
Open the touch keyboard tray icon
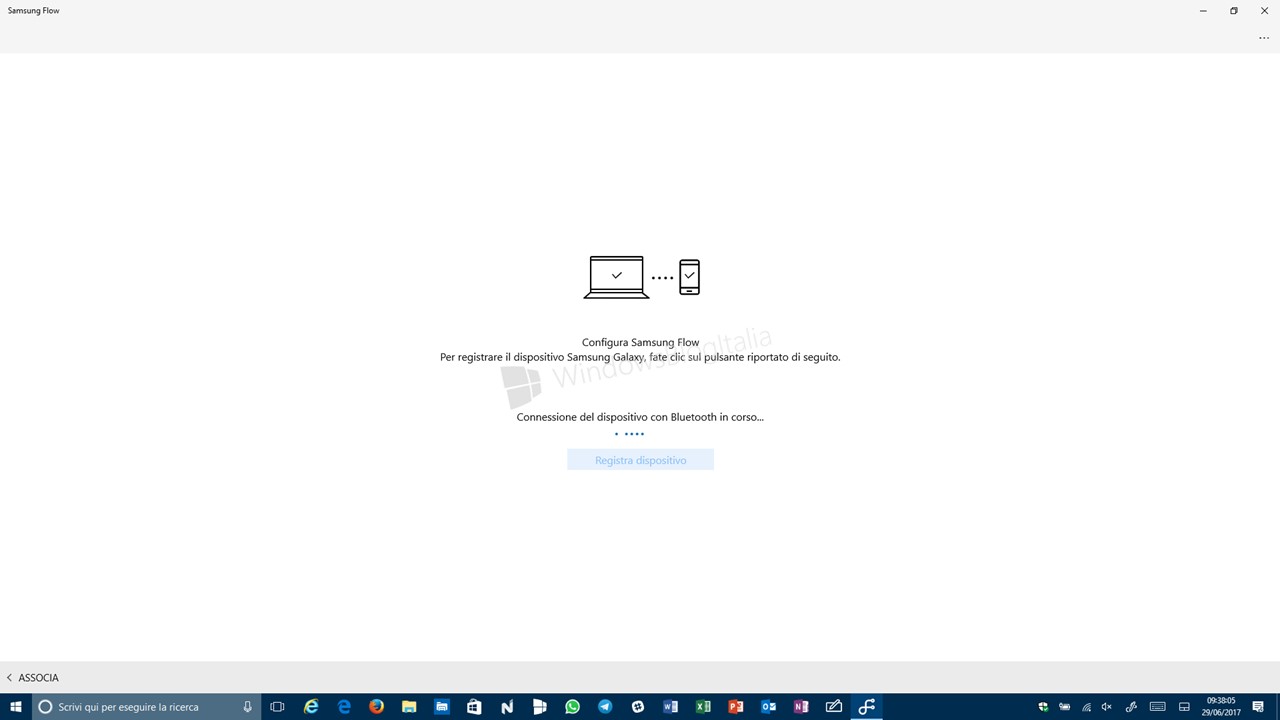pyautogui.click(x=1157, y=706)
